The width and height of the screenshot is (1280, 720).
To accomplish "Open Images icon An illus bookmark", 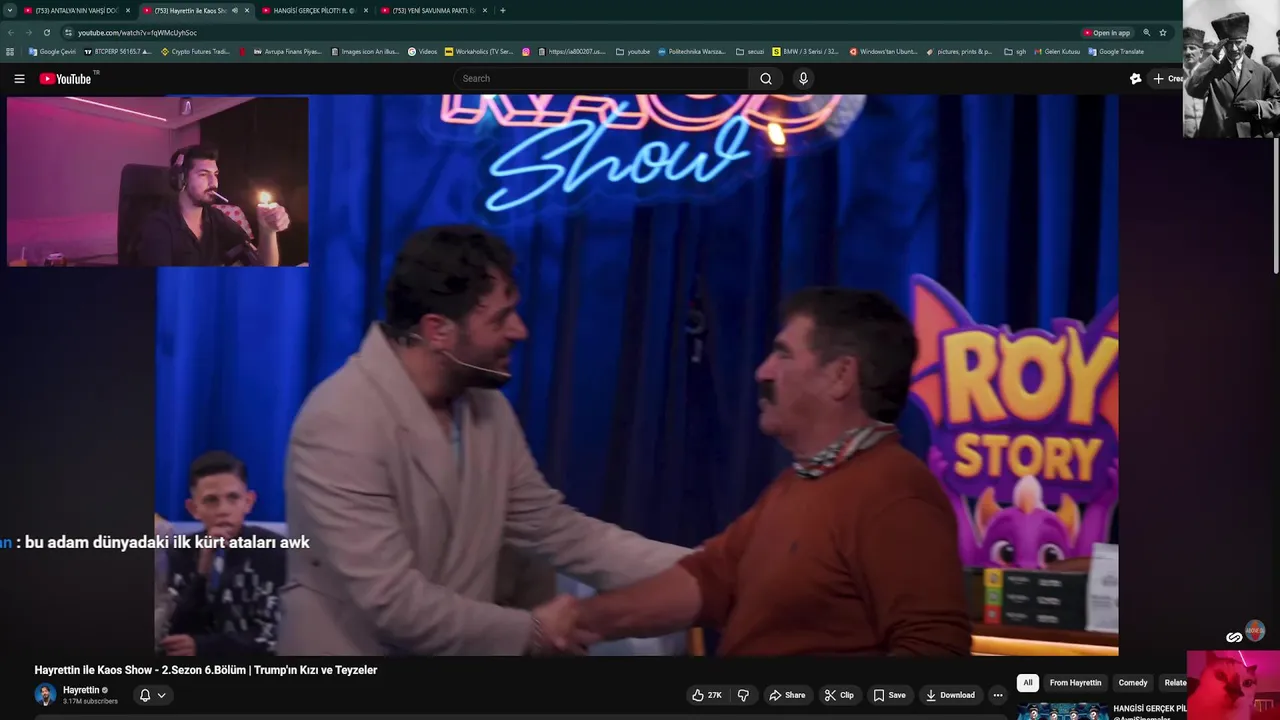I will pyautogui.click(x=365, y=52).
